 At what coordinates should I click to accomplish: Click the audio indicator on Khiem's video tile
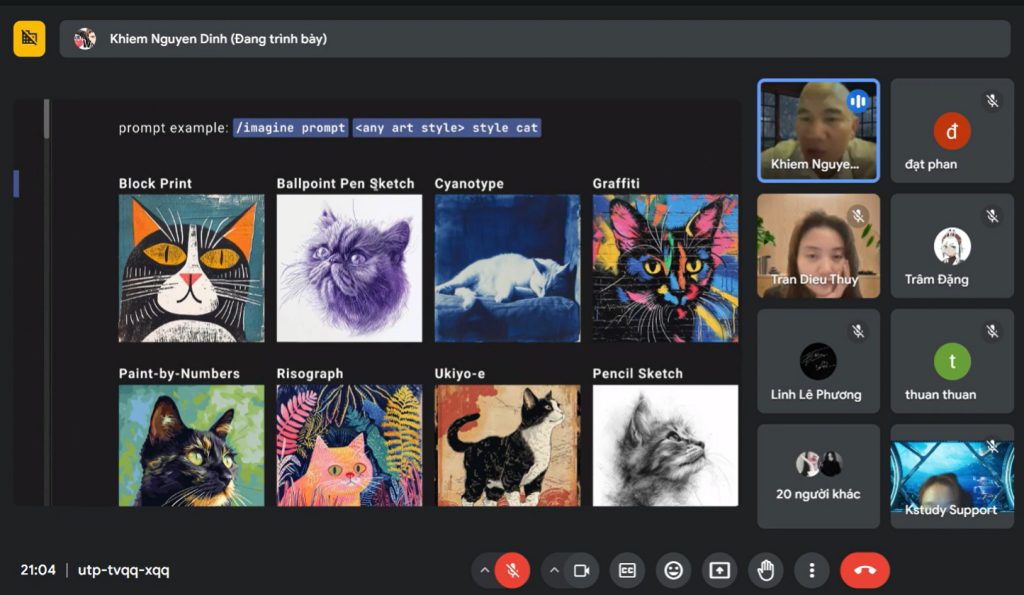pos(857,101)
